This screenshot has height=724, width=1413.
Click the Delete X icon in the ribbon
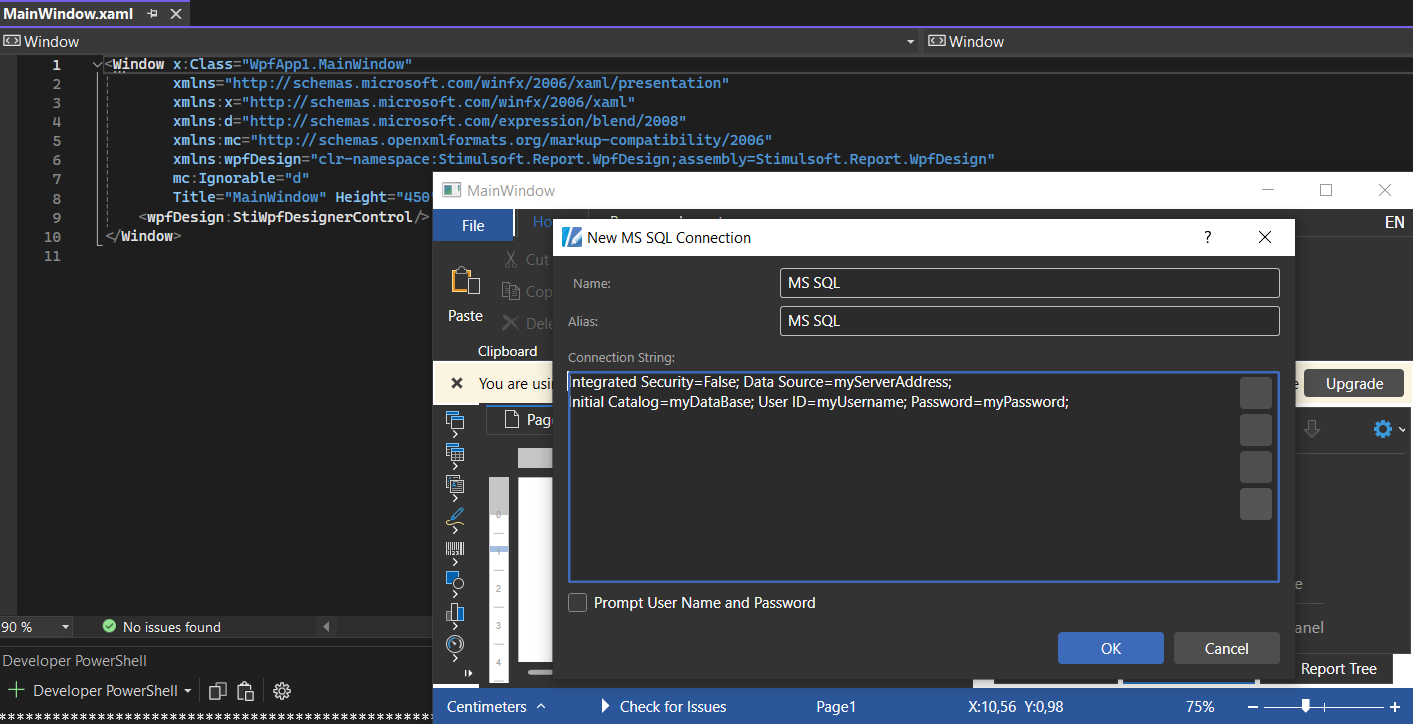pyautogui.click(x=510, y=323)
